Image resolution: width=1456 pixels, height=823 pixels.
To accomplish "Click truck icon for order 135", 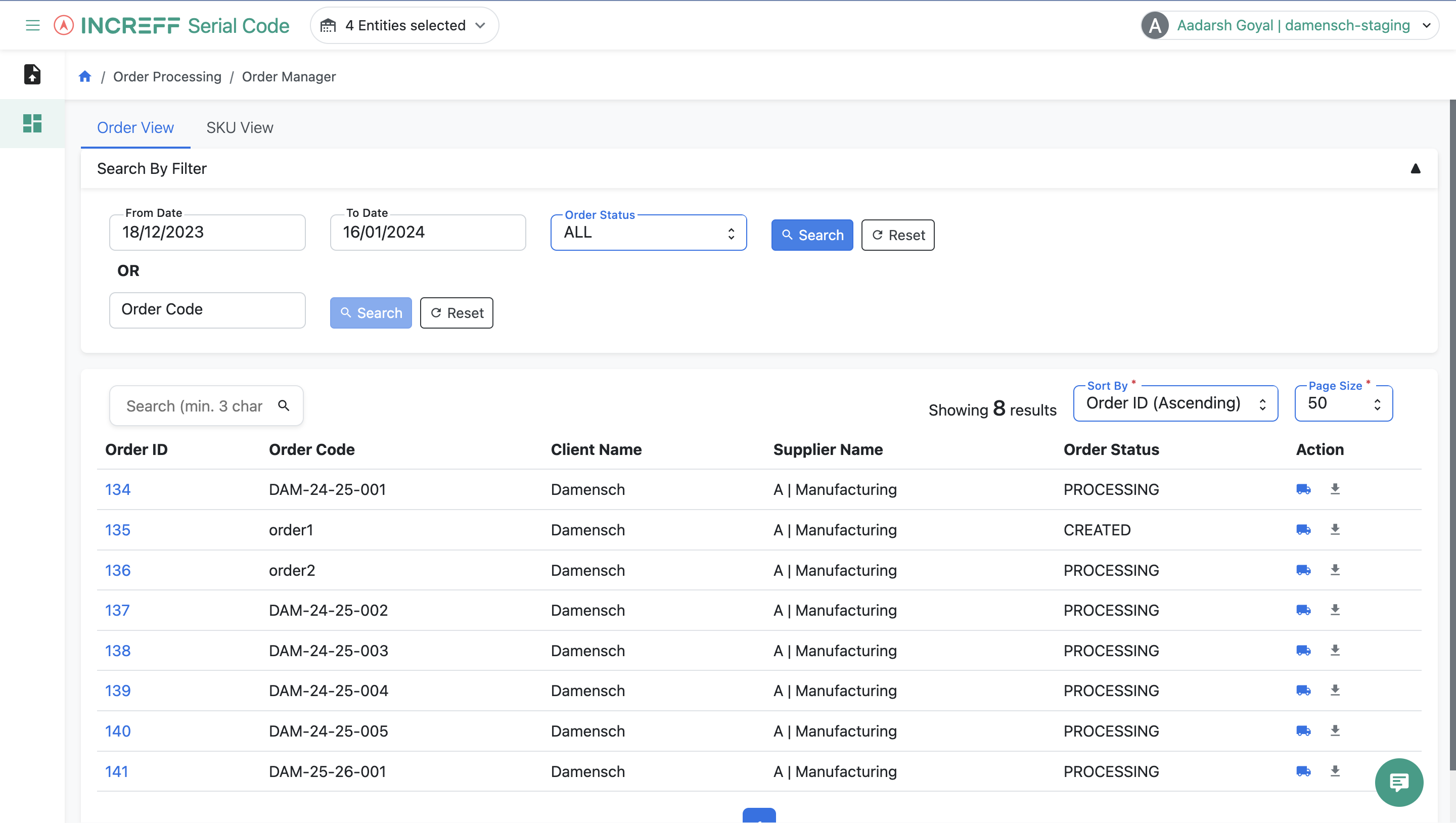I will [1303, 530].
